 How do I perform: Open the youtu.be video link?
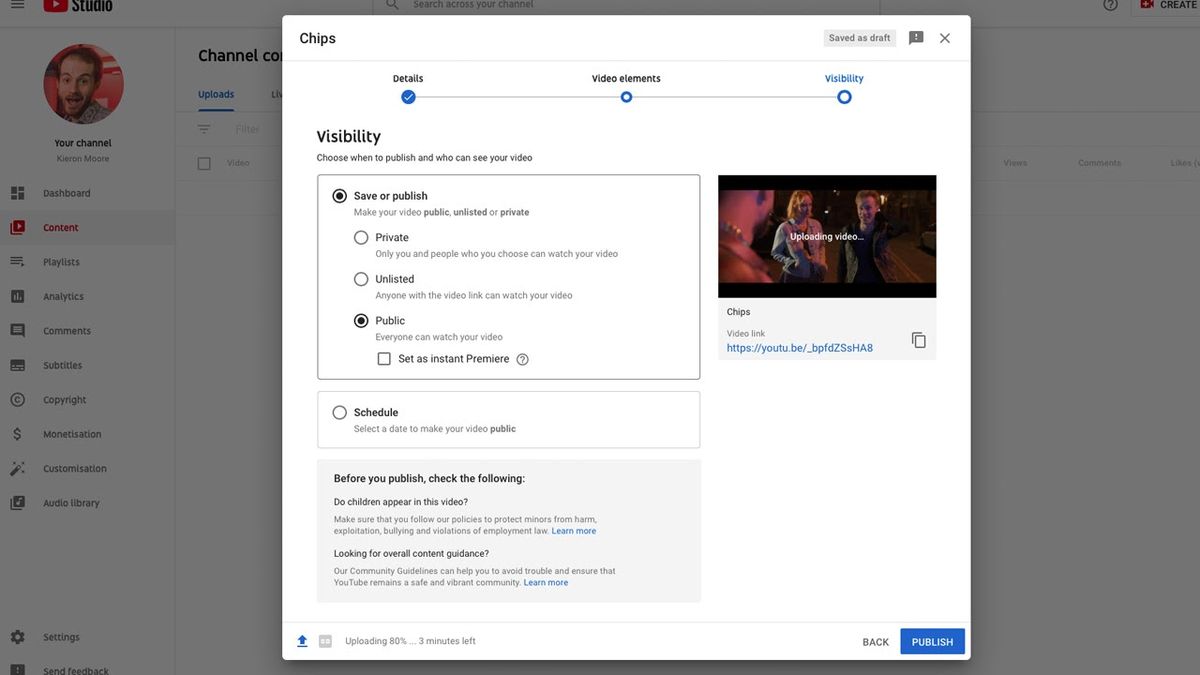click(799, 347)
